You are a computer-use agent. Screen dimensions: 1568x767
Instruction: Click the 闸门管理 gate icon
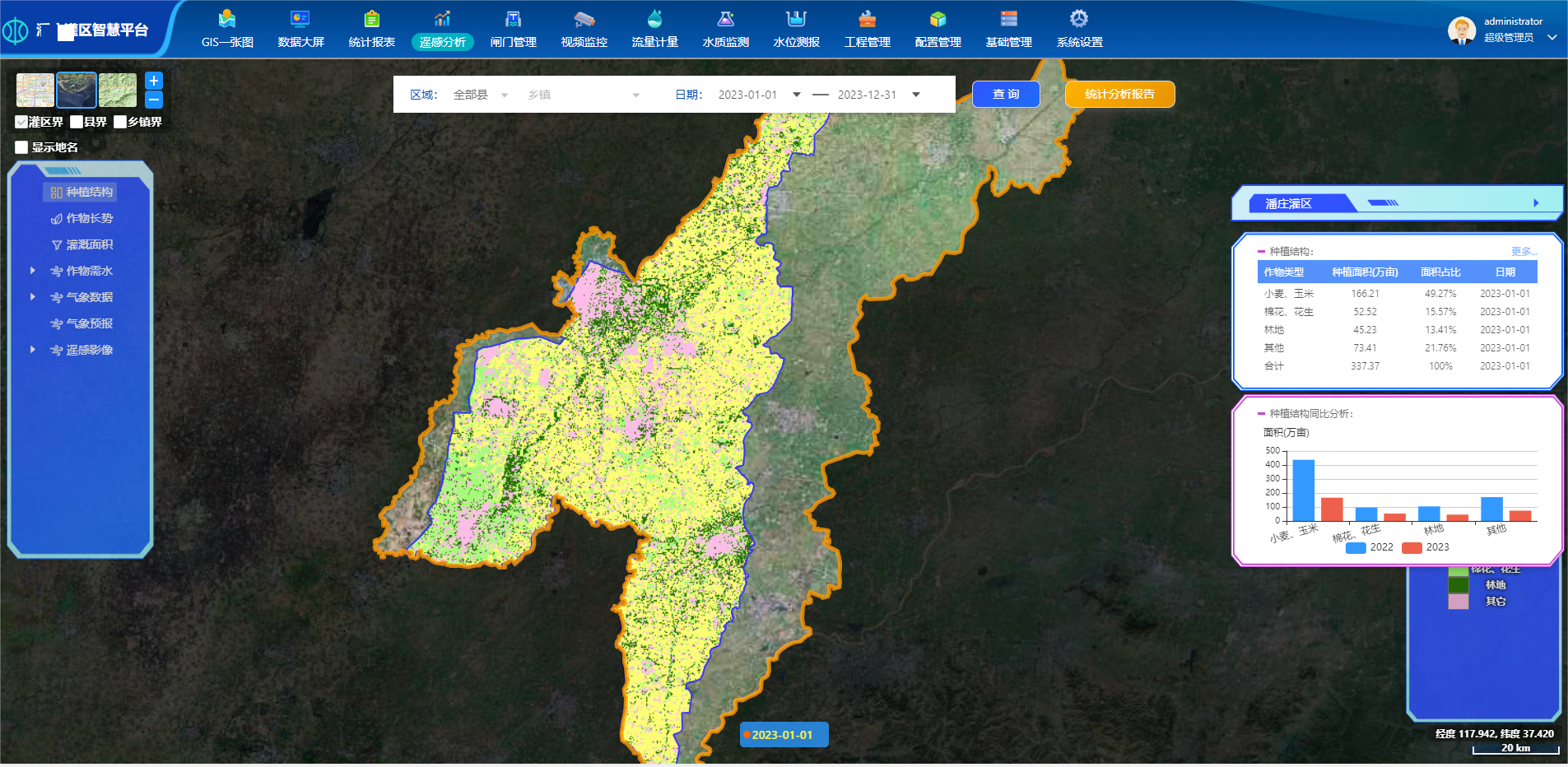coord(513,19)
